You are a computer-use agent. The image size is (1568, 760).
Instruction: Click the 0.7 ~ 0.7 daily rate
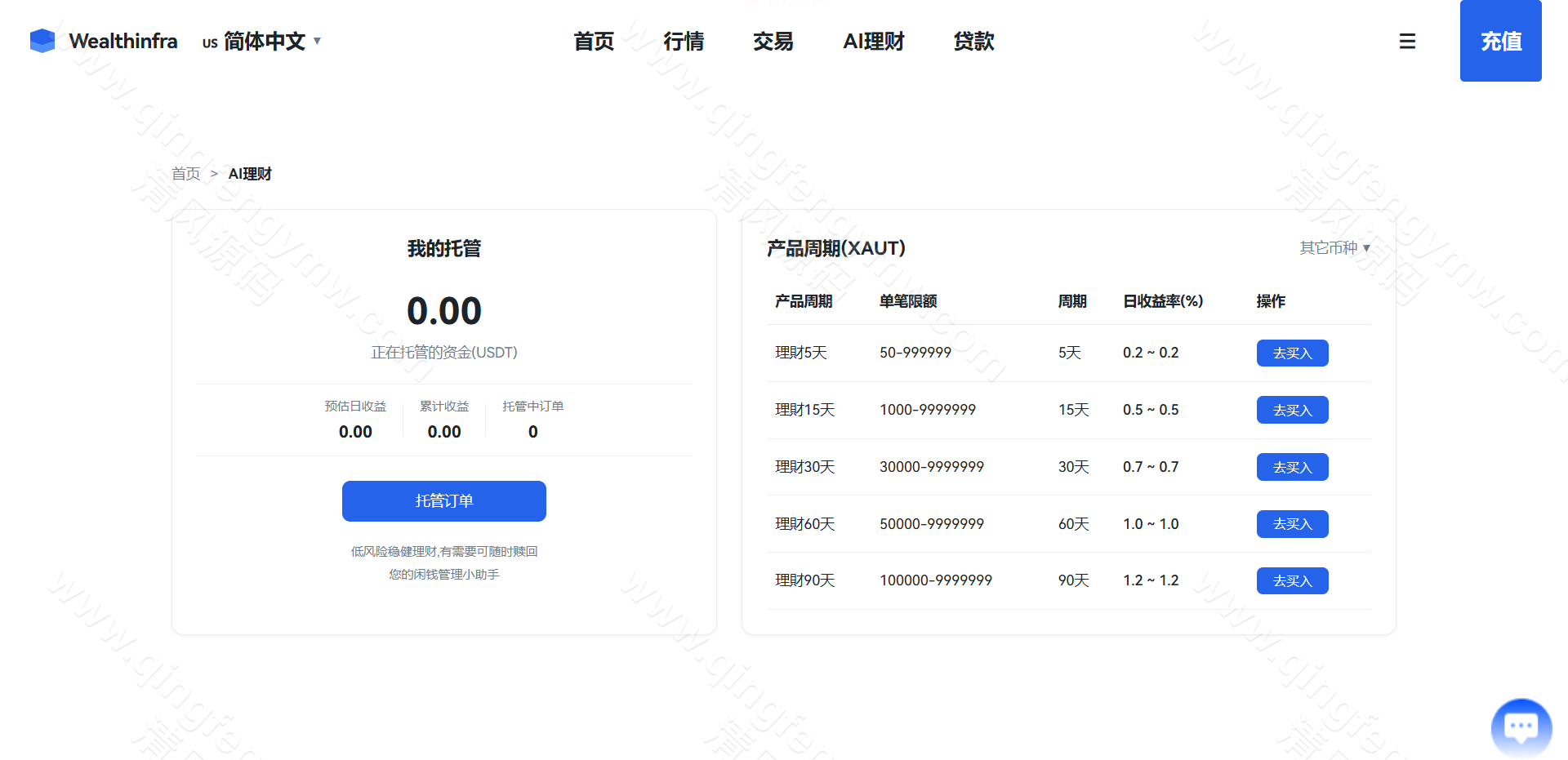(1151, 467)
